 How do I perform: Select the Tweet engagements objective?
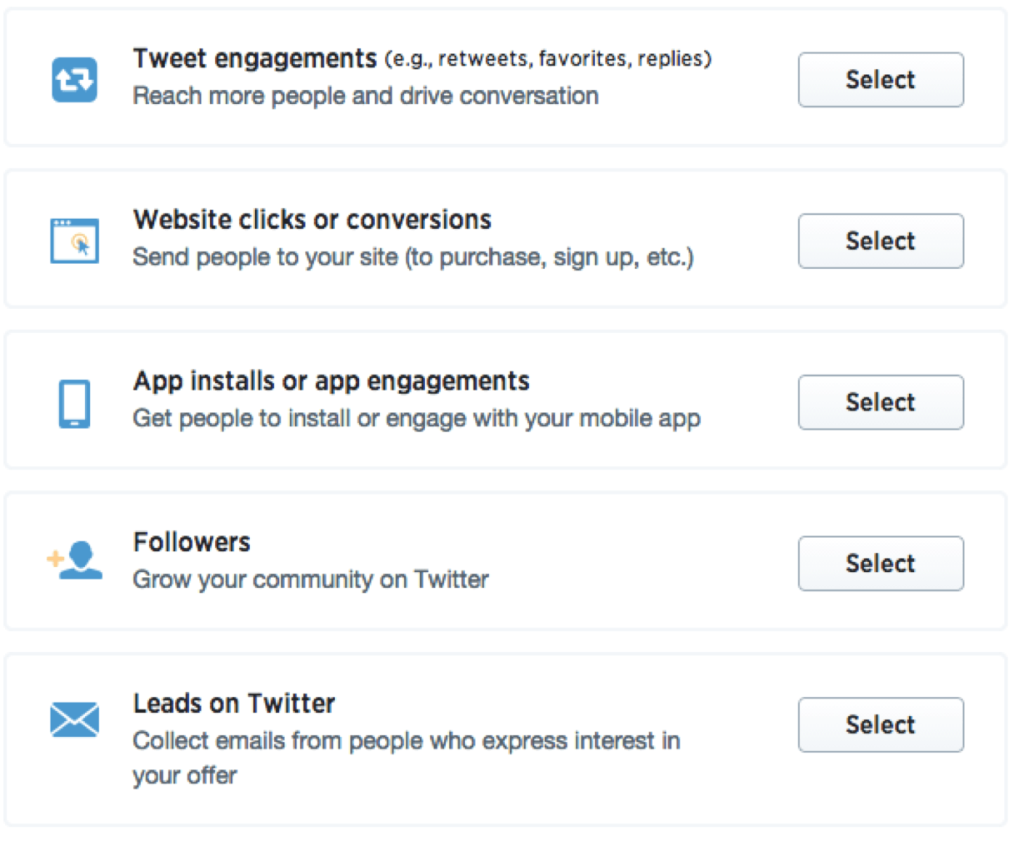(x=880, y=80)
